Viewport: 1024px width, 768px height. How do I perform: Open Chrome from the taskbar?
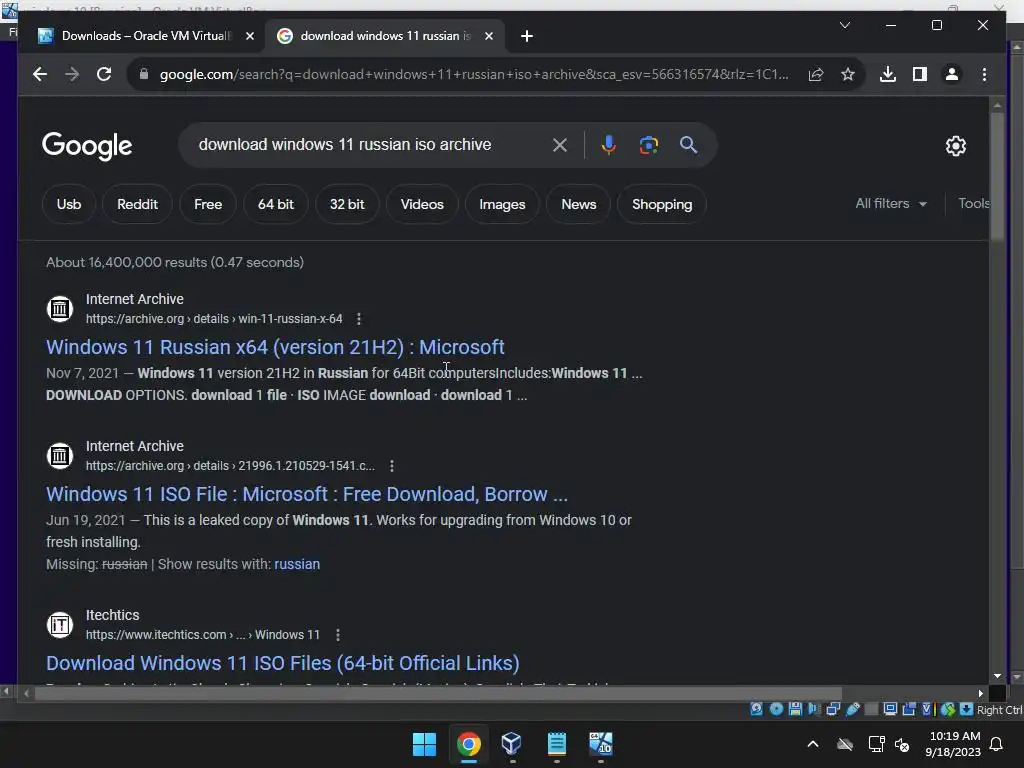pyautogui.click(x=468, y=744)
